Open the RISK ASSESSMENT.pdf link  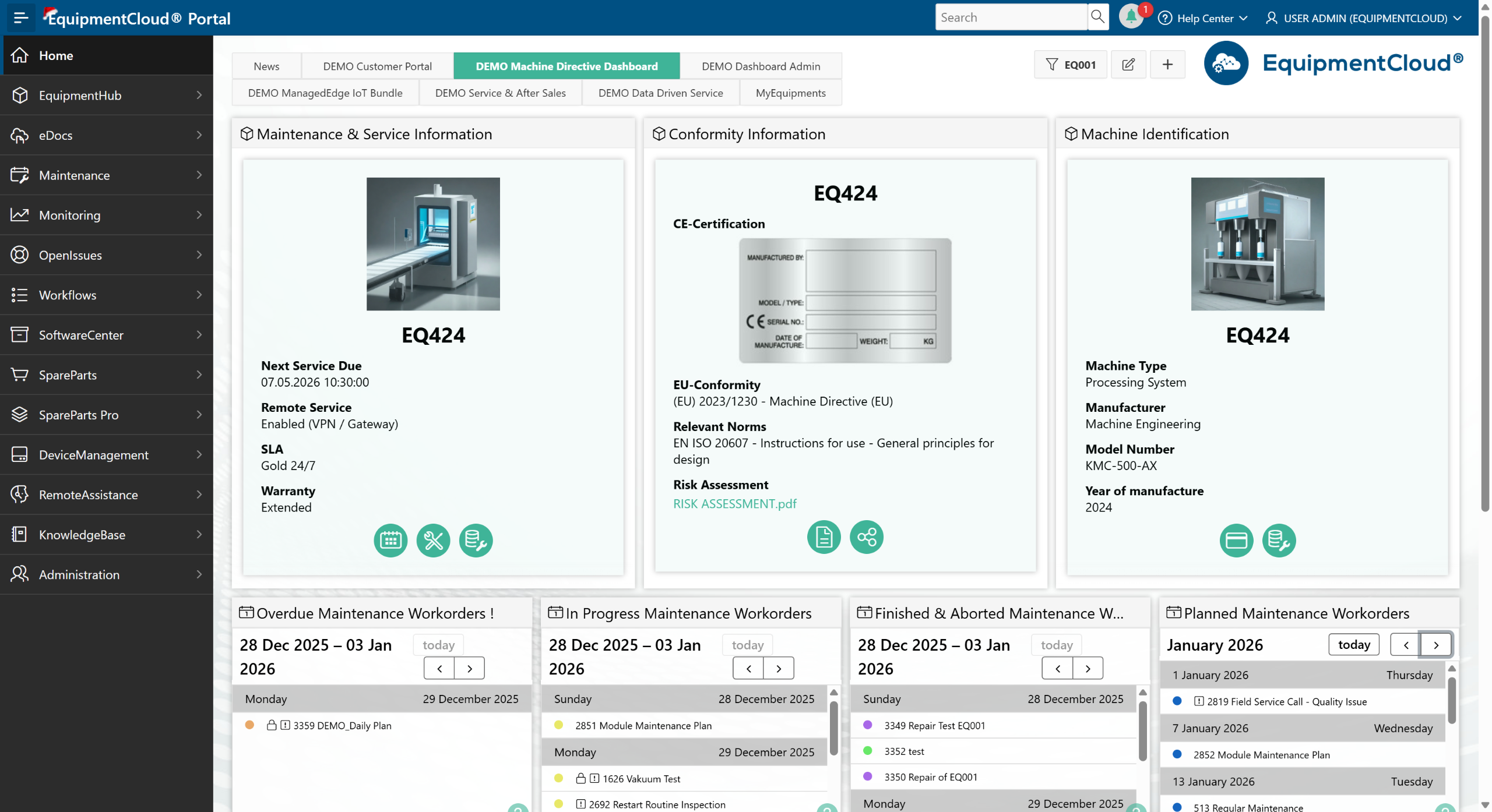pos(734,503)
